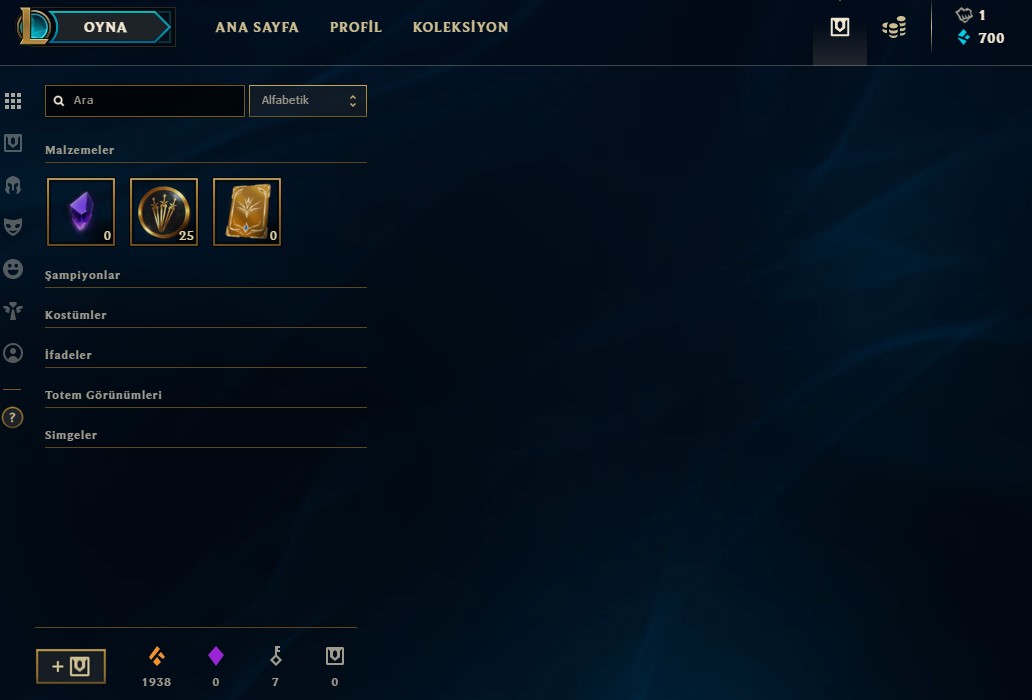Open the Alfabetik sort dropdown

coord(307,101)
